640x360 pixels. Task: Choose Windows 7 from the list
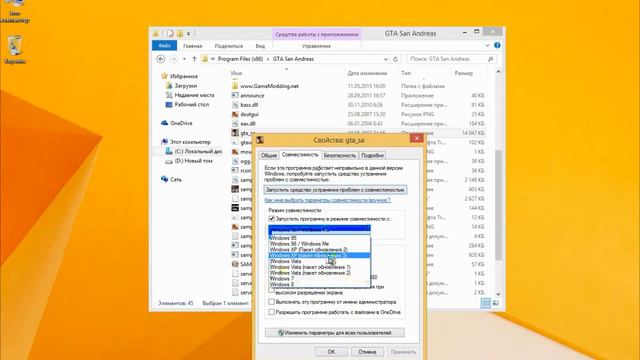[x=319, y=278]
